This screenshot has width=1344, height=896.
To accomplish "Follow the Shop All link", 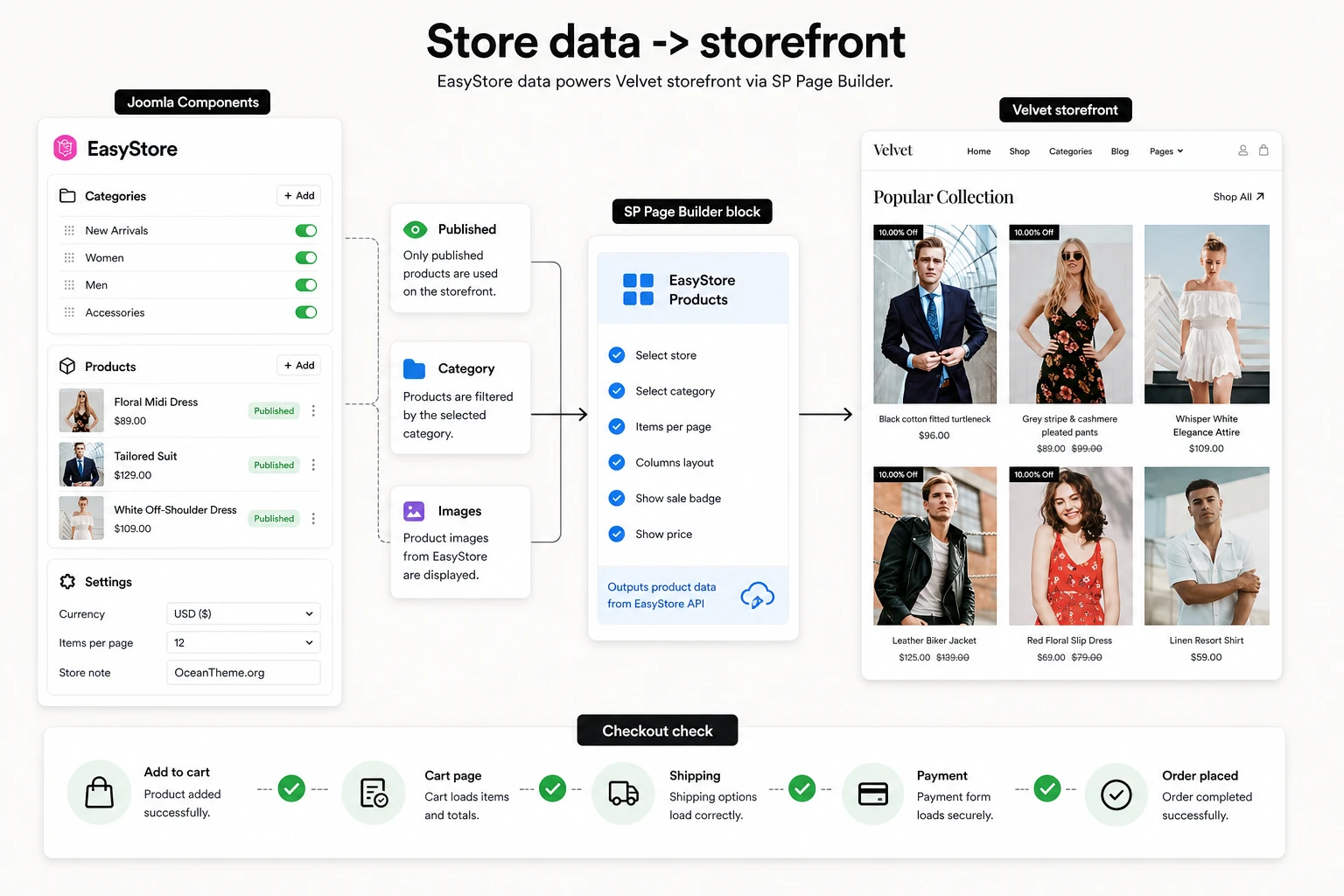I will tap(1238, 197).
